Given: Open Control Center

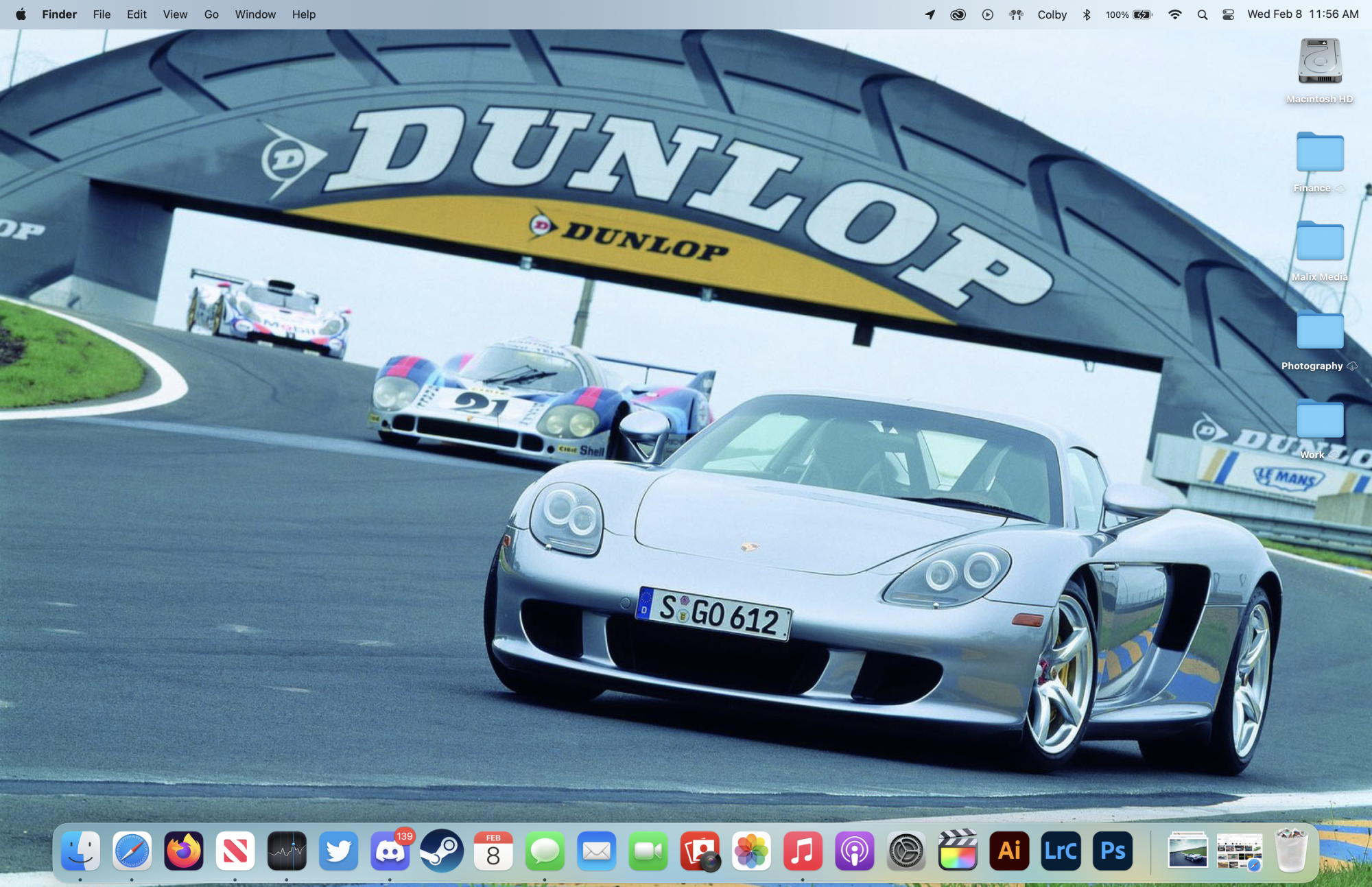Looking at the screenshot, I should pyautogui.click(x=1229, y=14).
